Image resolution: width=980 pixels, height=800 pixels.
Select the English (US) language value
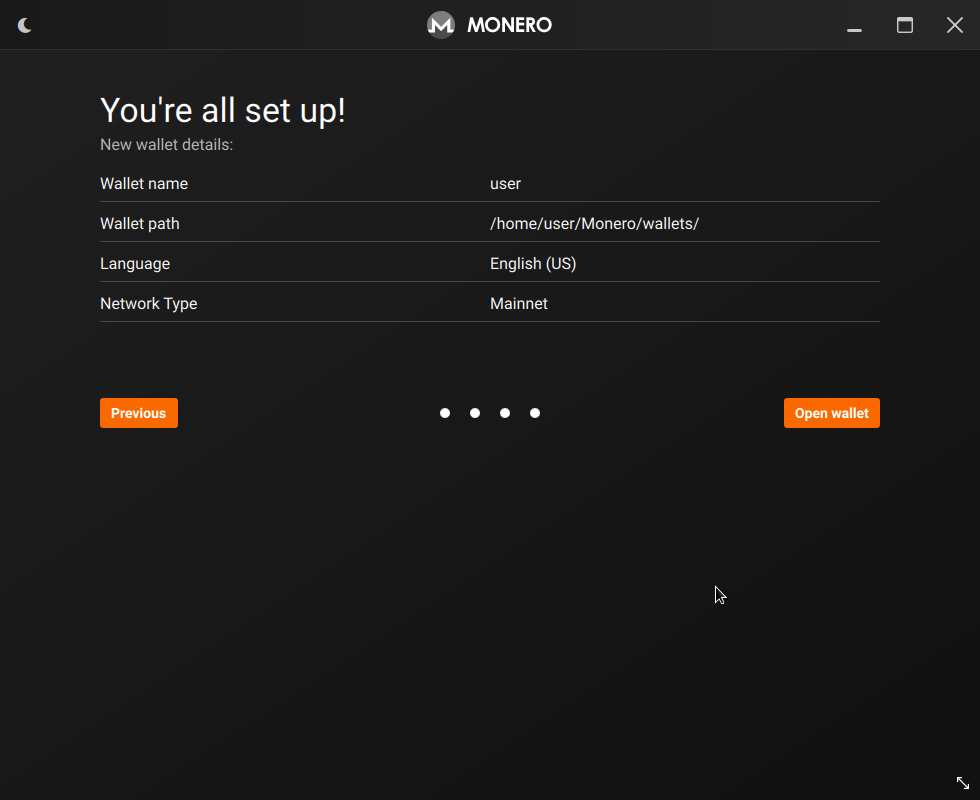(533, 264)
